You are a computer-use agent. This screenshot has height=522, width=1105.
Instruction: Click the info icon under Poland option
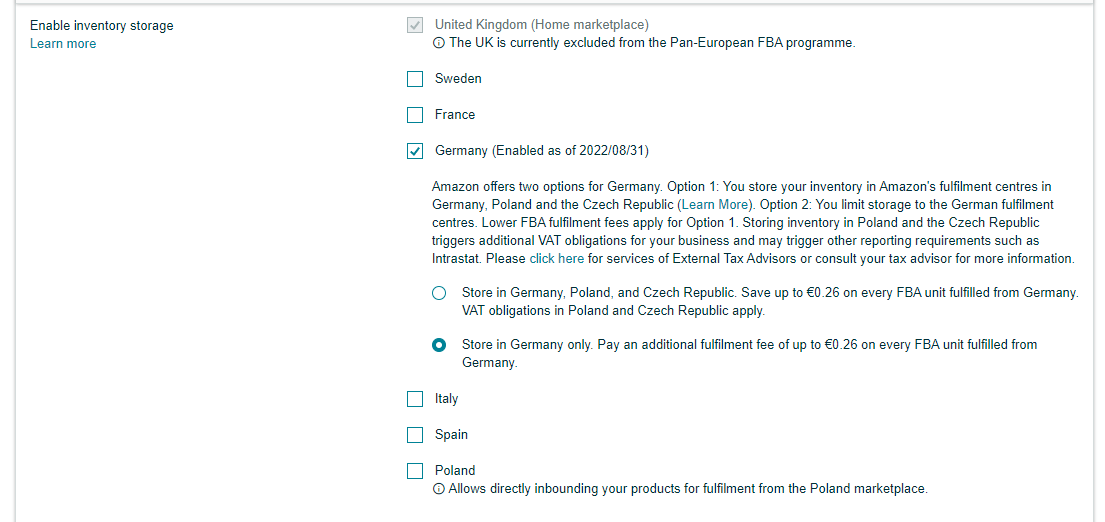click(x=439, y=489)
